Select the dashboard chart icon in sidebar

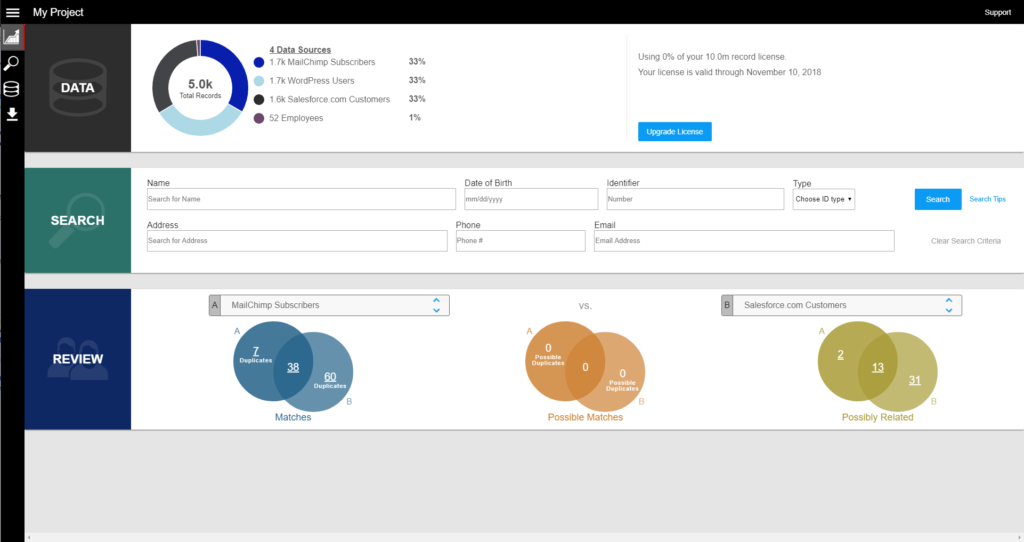(12, 37)
